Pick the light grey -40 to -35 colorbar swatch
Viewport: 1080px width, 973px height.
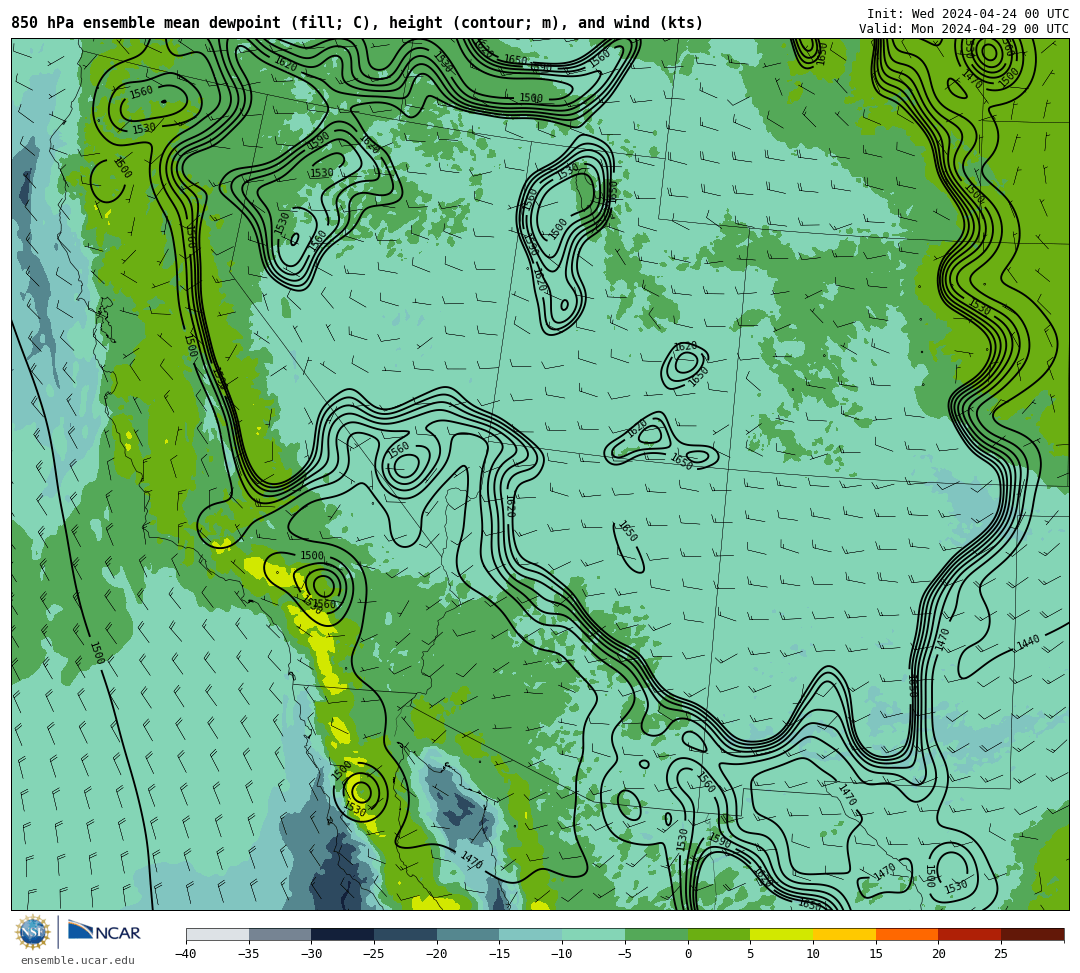pyautogui.click(x=218, y=934)
